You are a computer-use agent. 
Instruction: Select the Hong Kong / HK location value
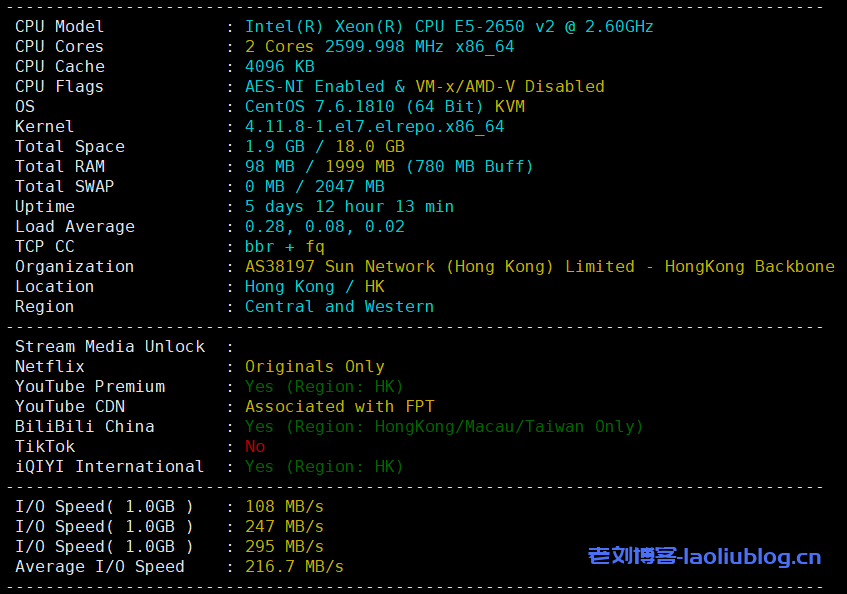coord(314,287)
